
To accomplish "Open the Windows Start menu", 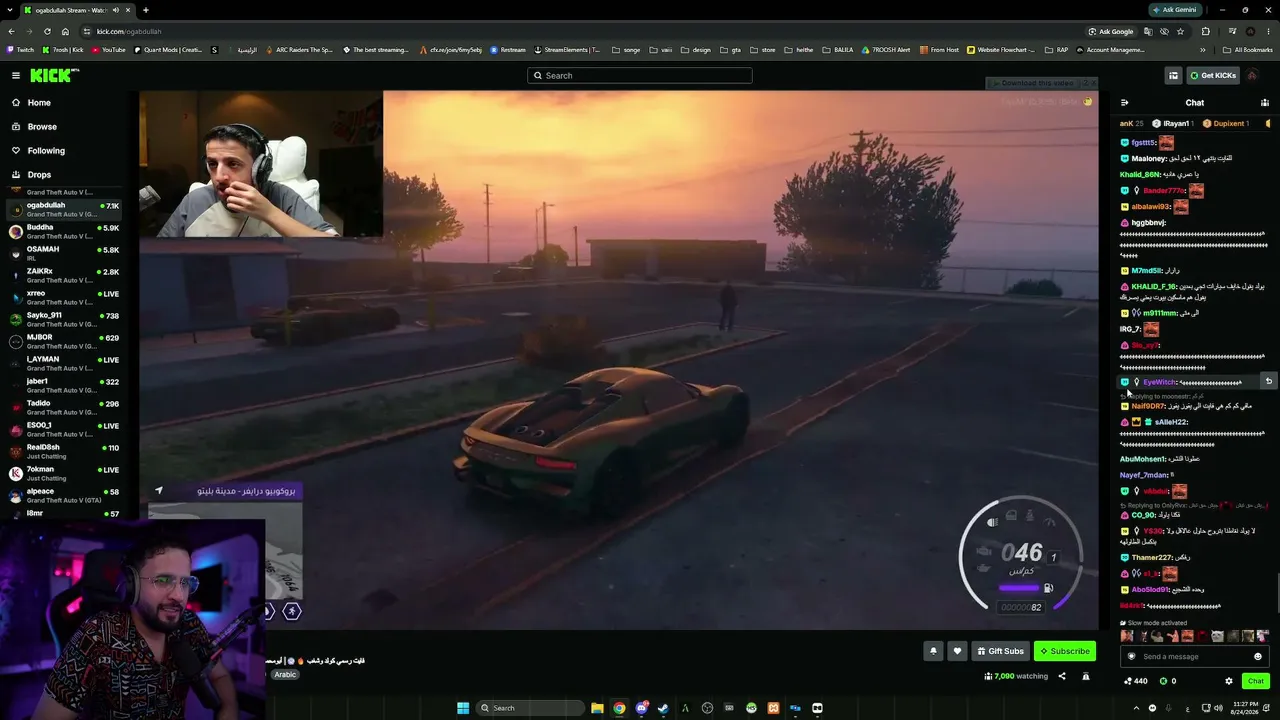I will [x=463, y=708].
